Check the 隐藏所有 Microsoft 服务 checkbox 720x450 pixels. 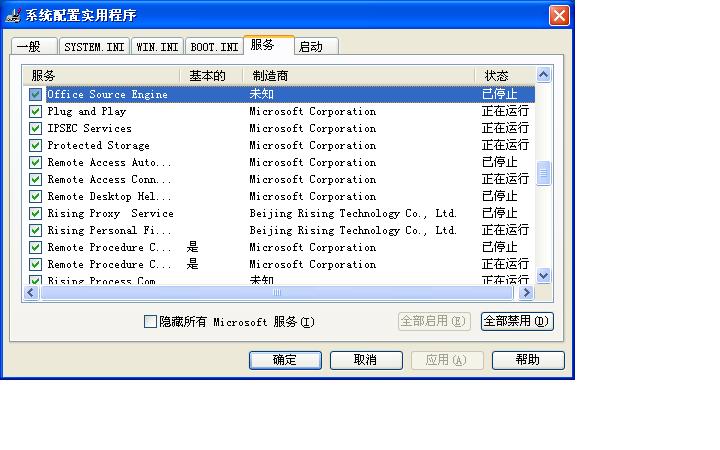pos(150,321)
